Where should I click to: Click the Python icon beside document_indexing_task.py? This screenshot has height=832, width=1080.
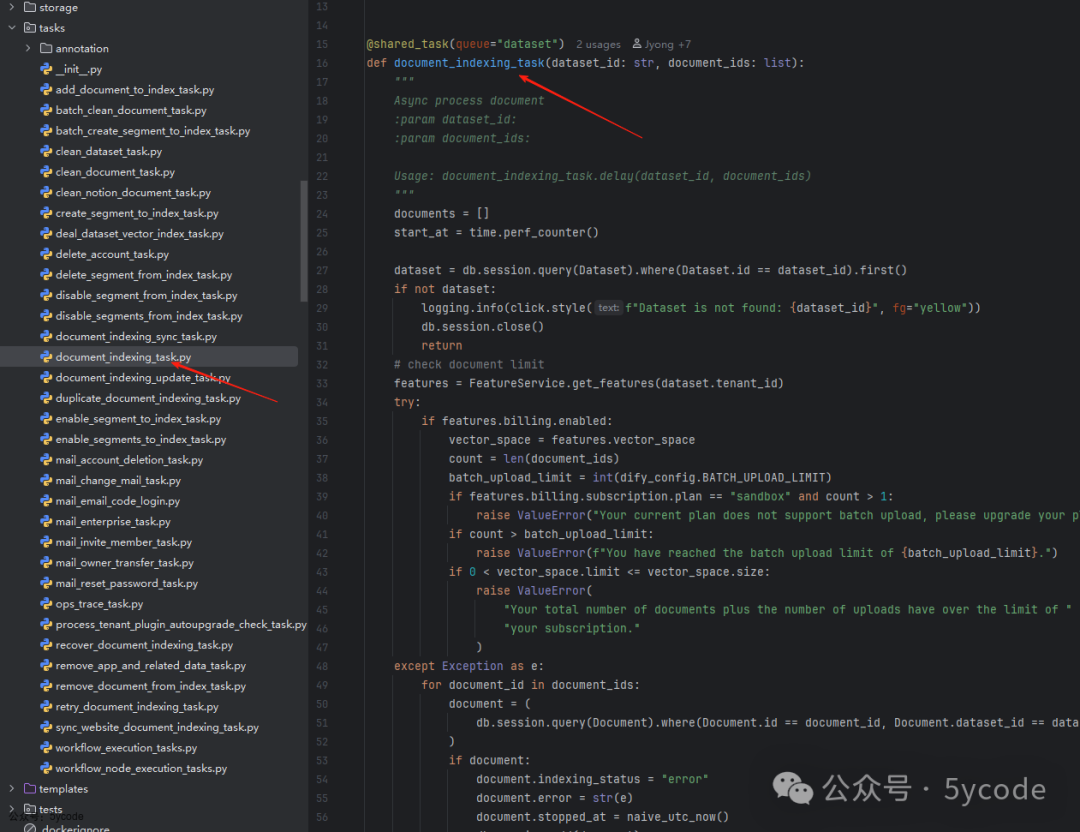click(46, 357)
